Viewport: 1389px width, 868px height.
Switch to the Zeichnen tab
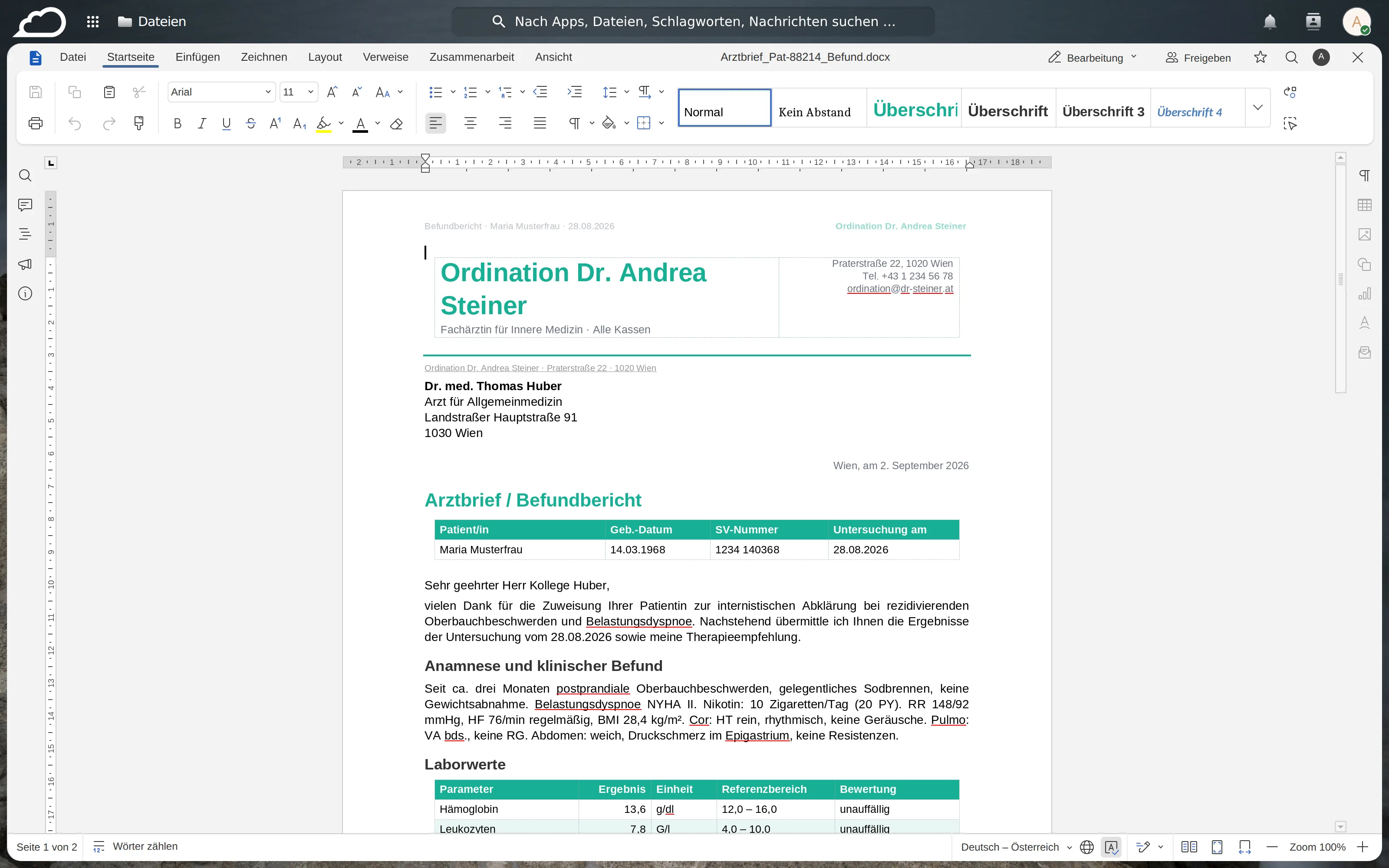point(264,57)
